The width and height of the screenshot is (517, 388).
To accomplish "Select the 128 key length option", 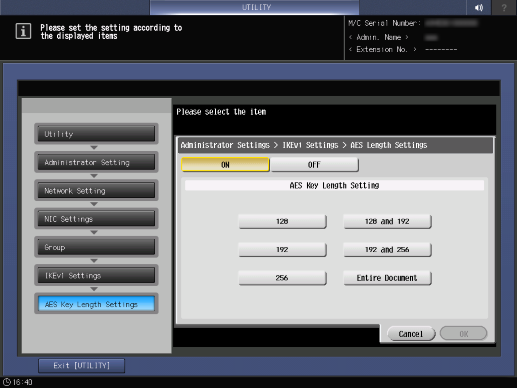I will [x=282, y=221].
